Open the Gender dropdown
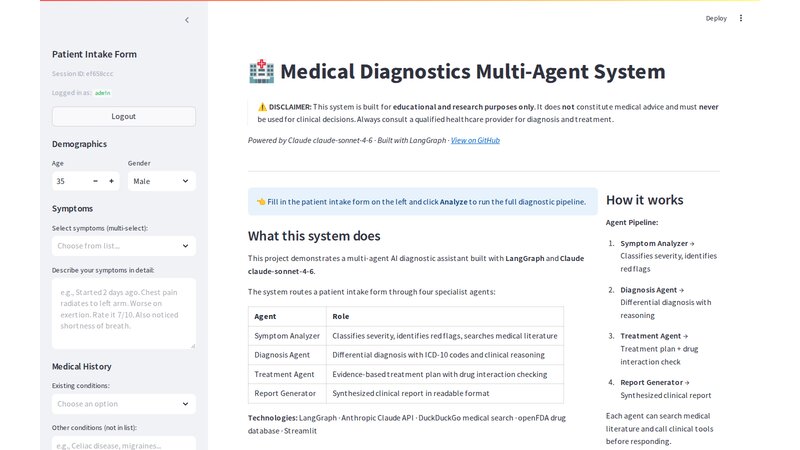This screenshot has width=800, height=450. [161, 181]
